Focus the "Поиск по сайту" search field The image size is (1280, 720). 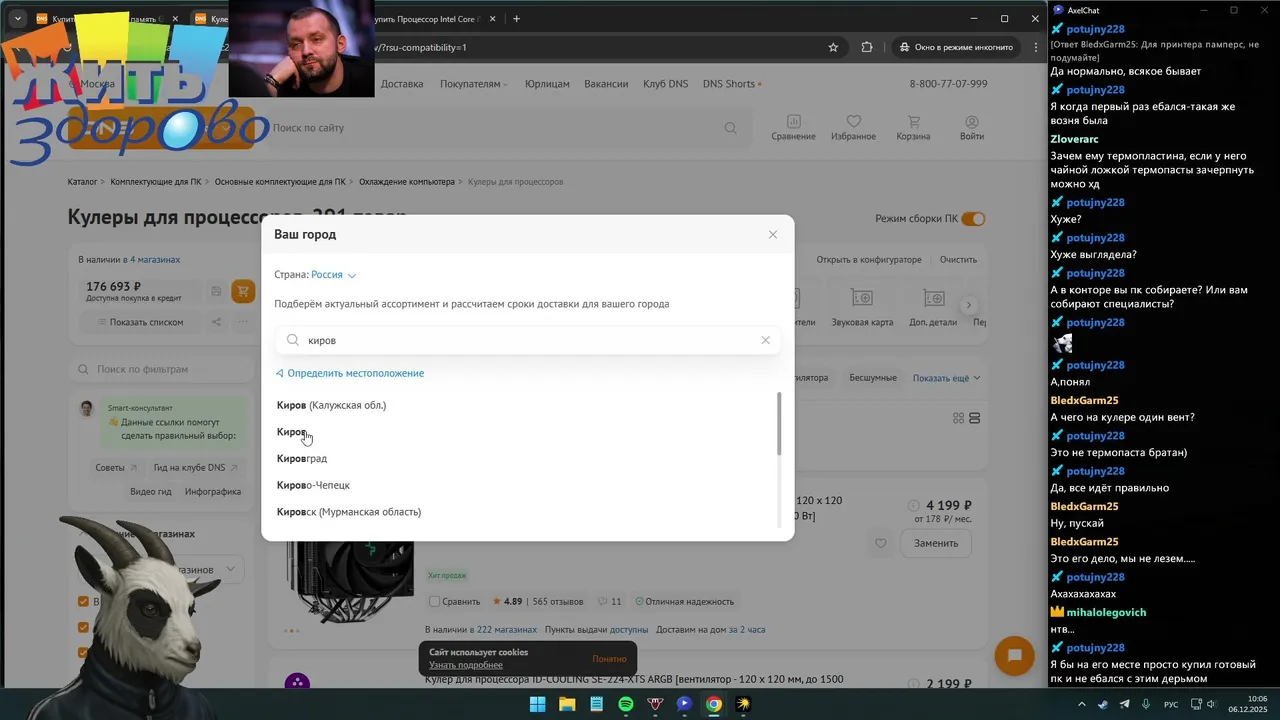pos(495,128)
